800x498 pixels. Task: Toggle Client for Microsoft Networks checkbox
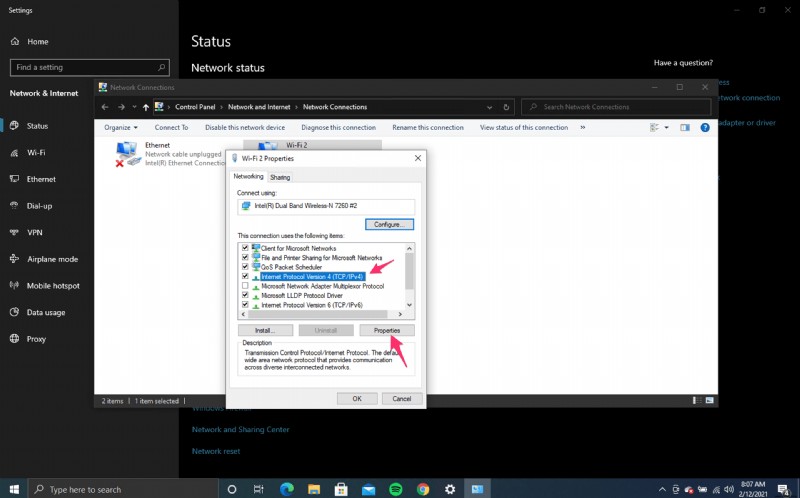tap(245, 248)
